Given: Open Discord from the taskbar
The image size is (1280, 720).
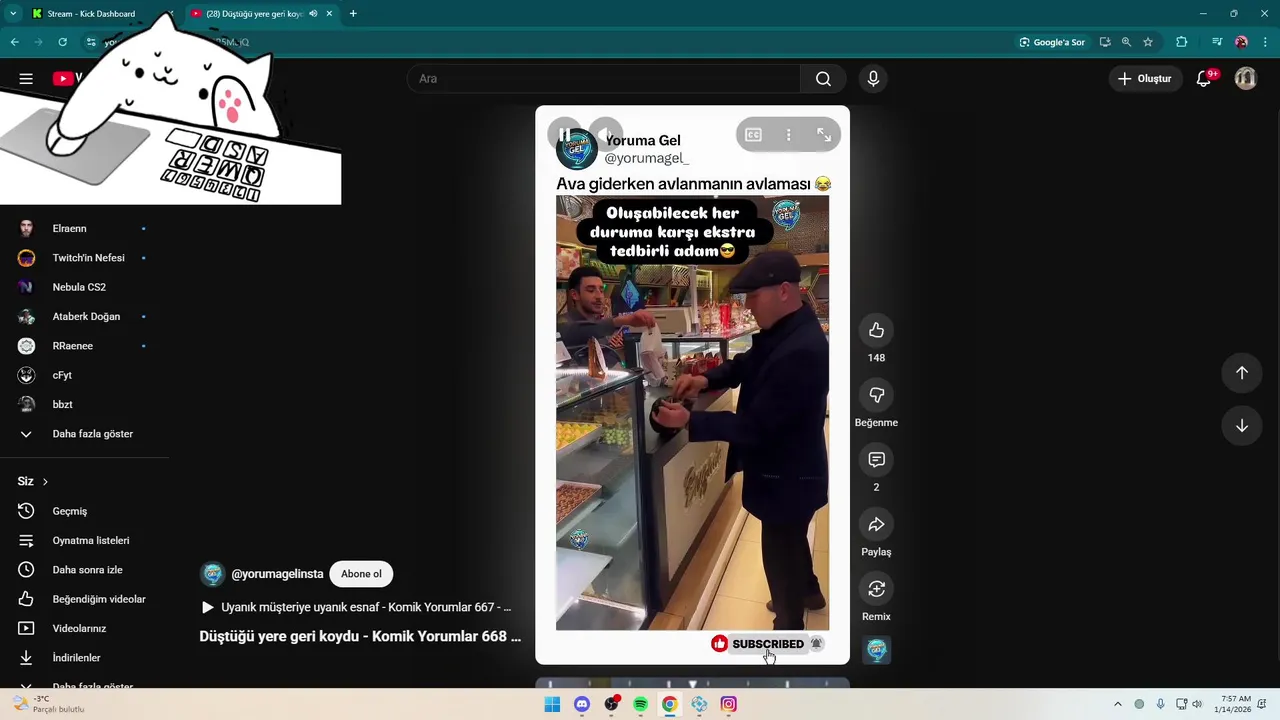Looking at the screenshot, I should point(582,704).
